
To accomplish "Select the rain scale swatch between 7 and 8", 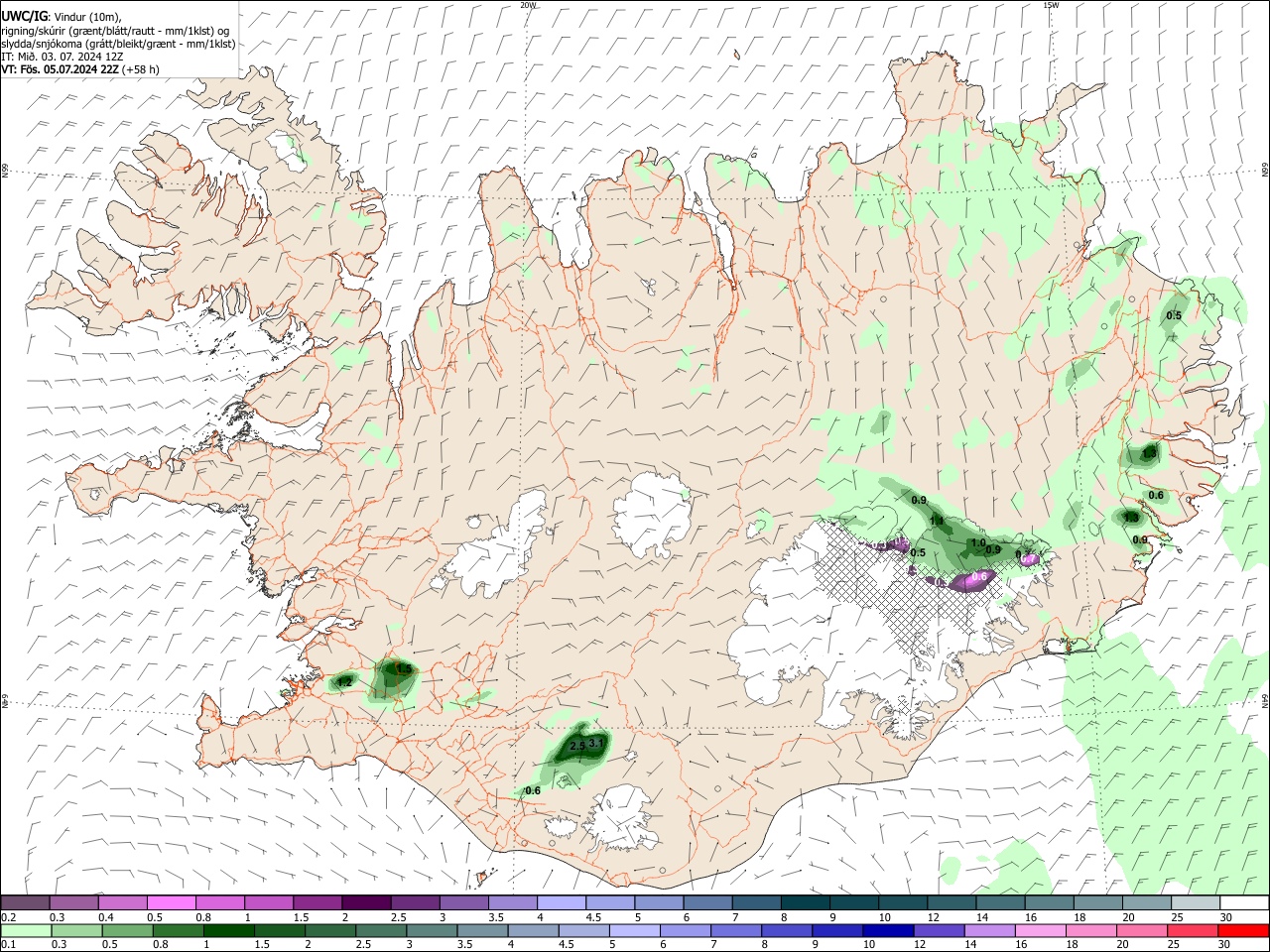I will tap(736, 930).
